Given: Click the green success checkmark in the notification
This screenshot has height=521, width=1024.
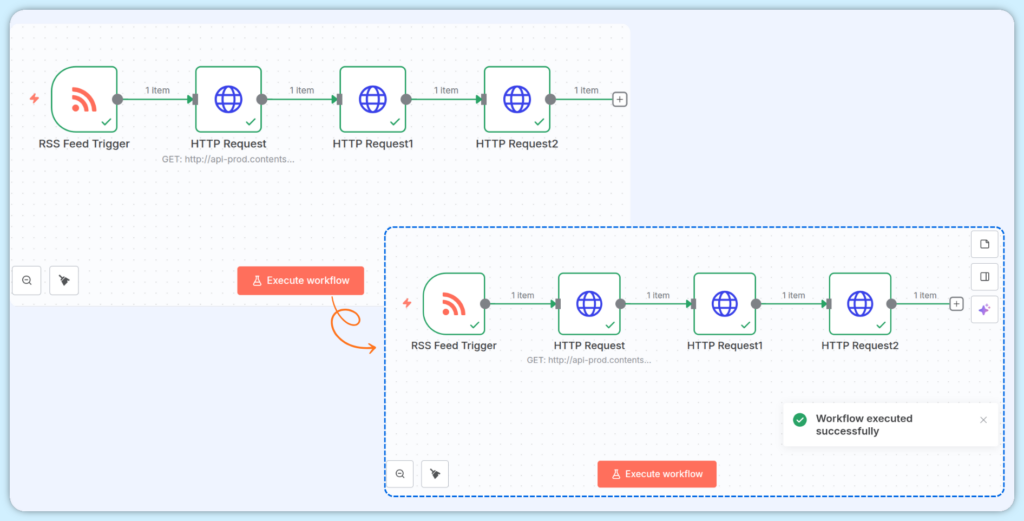Looking at the screenshot, I should 799,420.
